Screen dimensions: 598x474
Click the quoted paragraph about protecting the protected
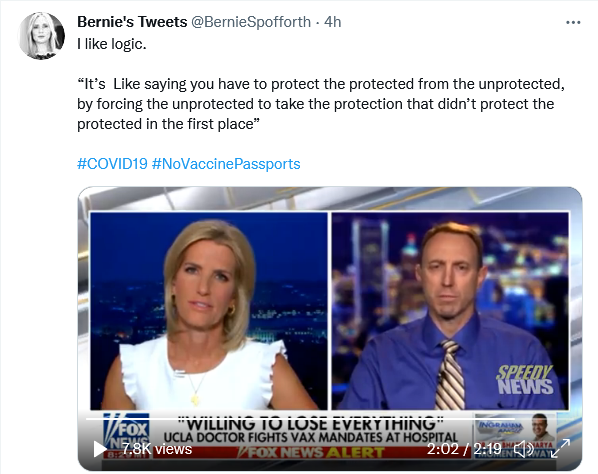(321, 104)
